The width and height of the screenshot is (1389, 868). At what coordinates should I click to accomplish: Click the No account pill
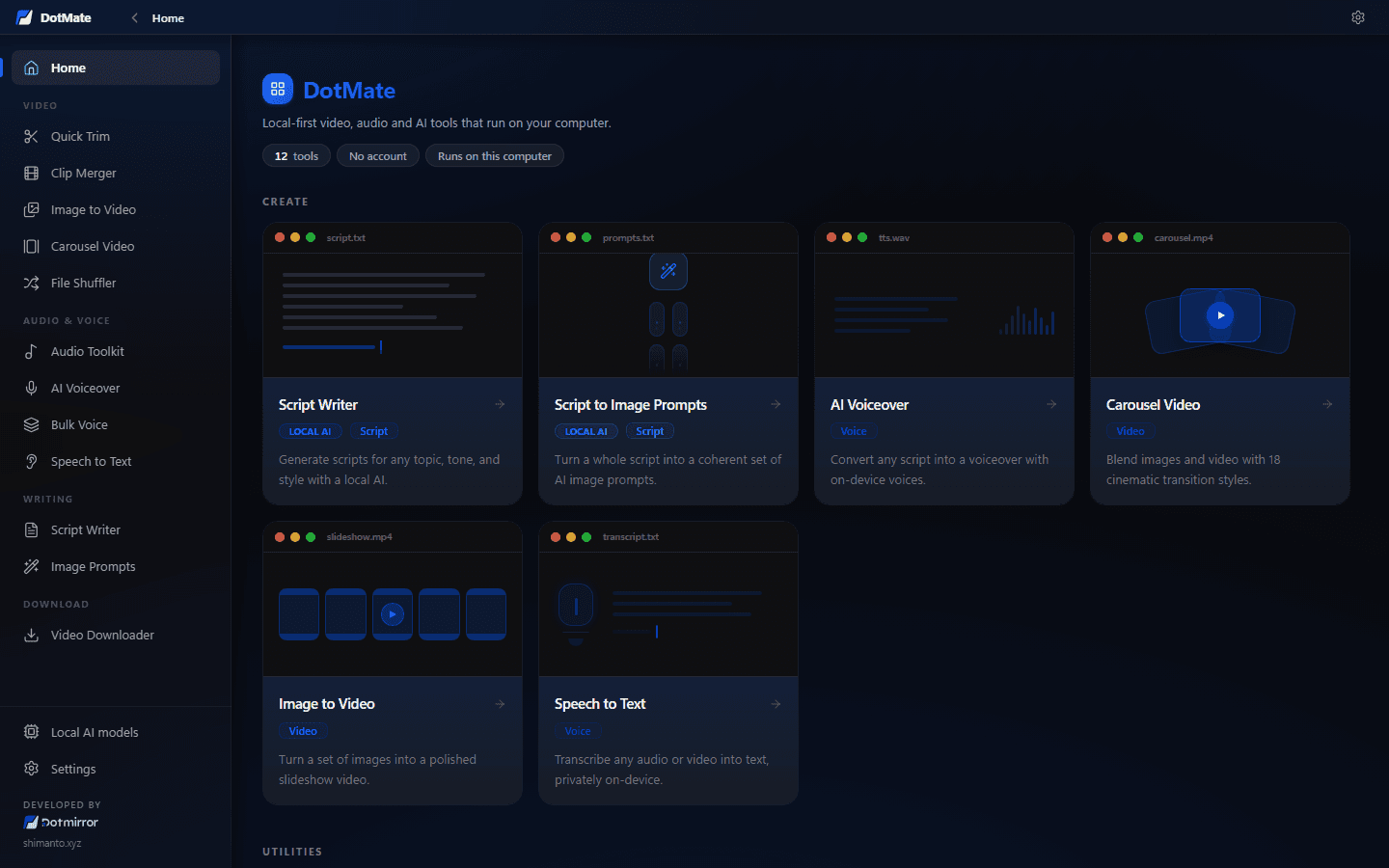tap(378, 155)
